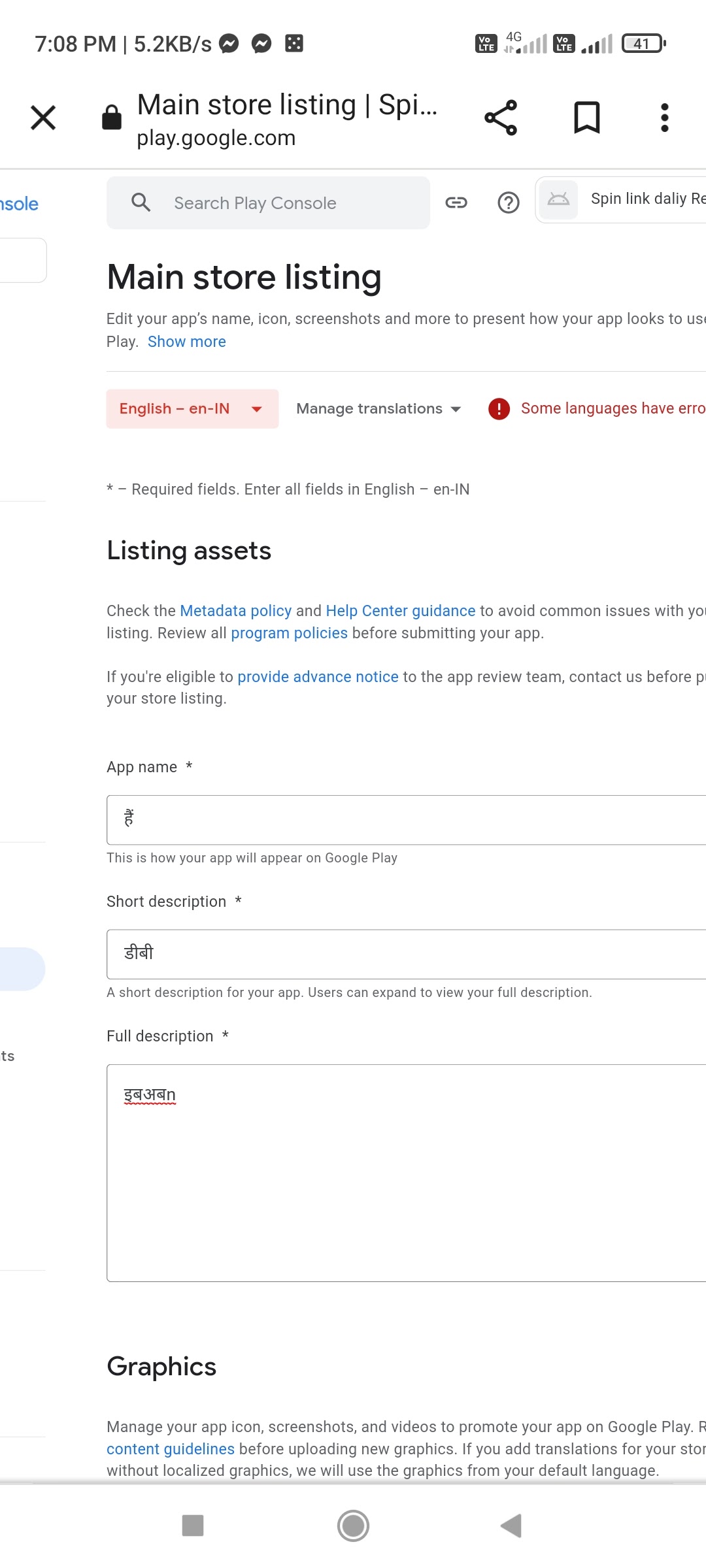The height and width of the screenshot is (1568, 706).
Task: Focus the App name text field
Action: pyautogui.click(x=405, y=820)
